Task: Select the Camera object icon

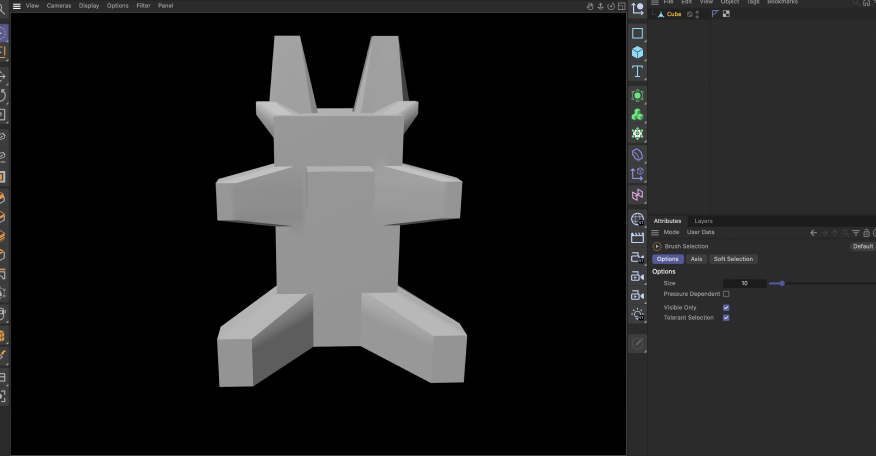Action: [637, 276]
